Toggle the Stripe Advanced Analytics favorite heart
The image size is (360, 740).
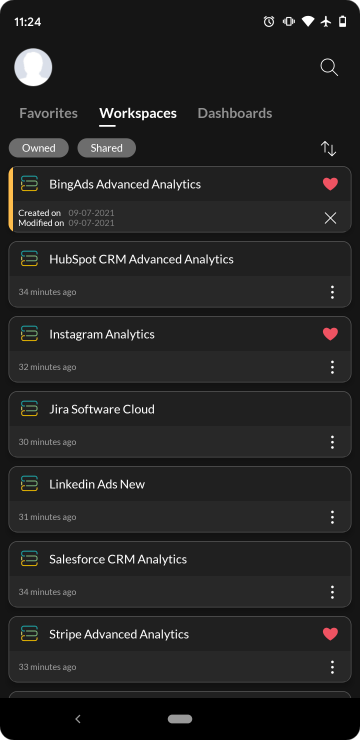(x=330, y=634)
